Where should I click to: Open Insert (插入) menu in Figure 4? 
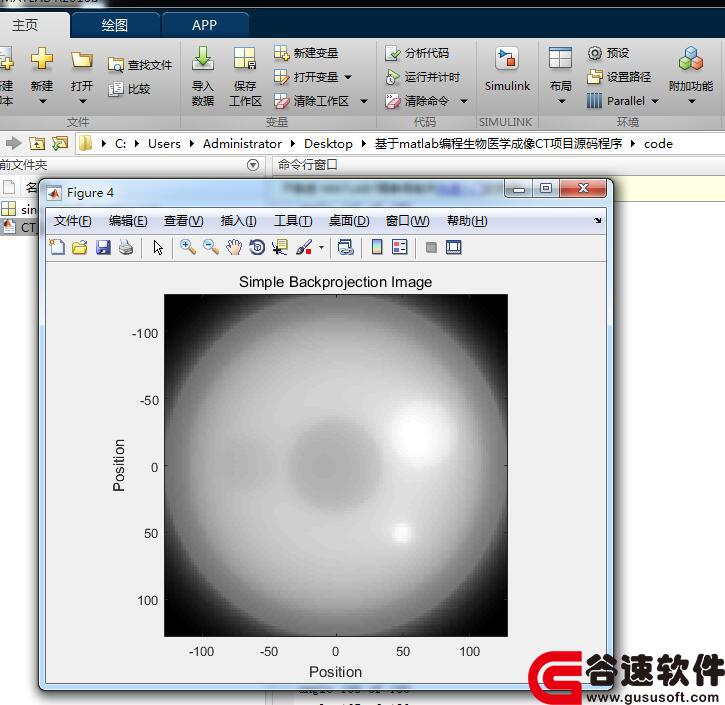[239, 221]
